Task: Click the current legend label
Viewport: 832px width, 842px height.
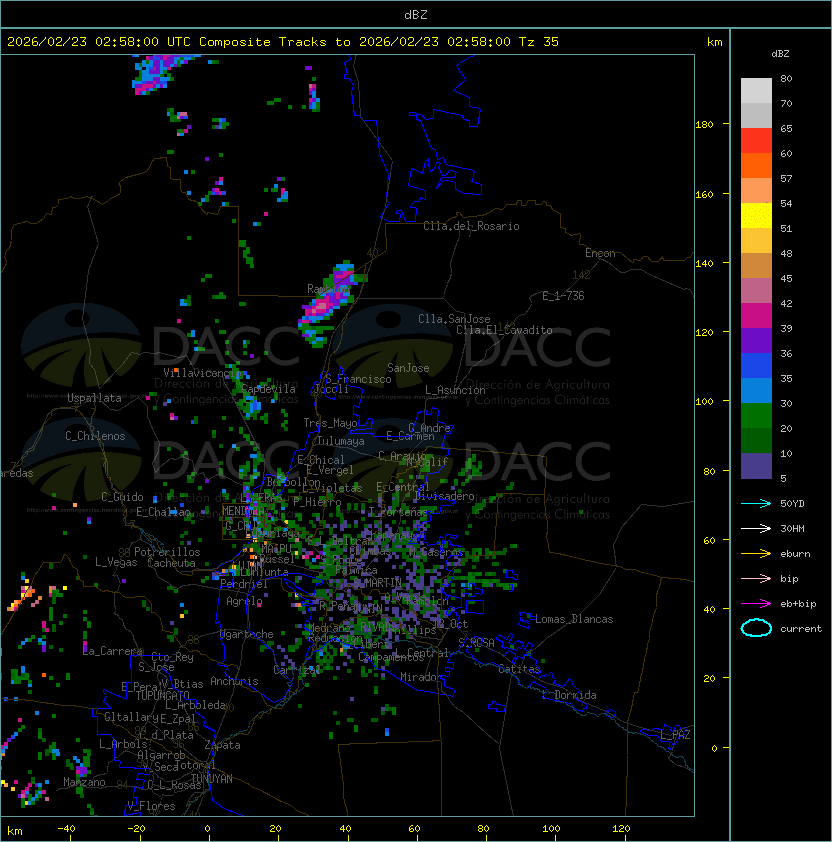Action: pyautogui.click(x=801, y=629)
